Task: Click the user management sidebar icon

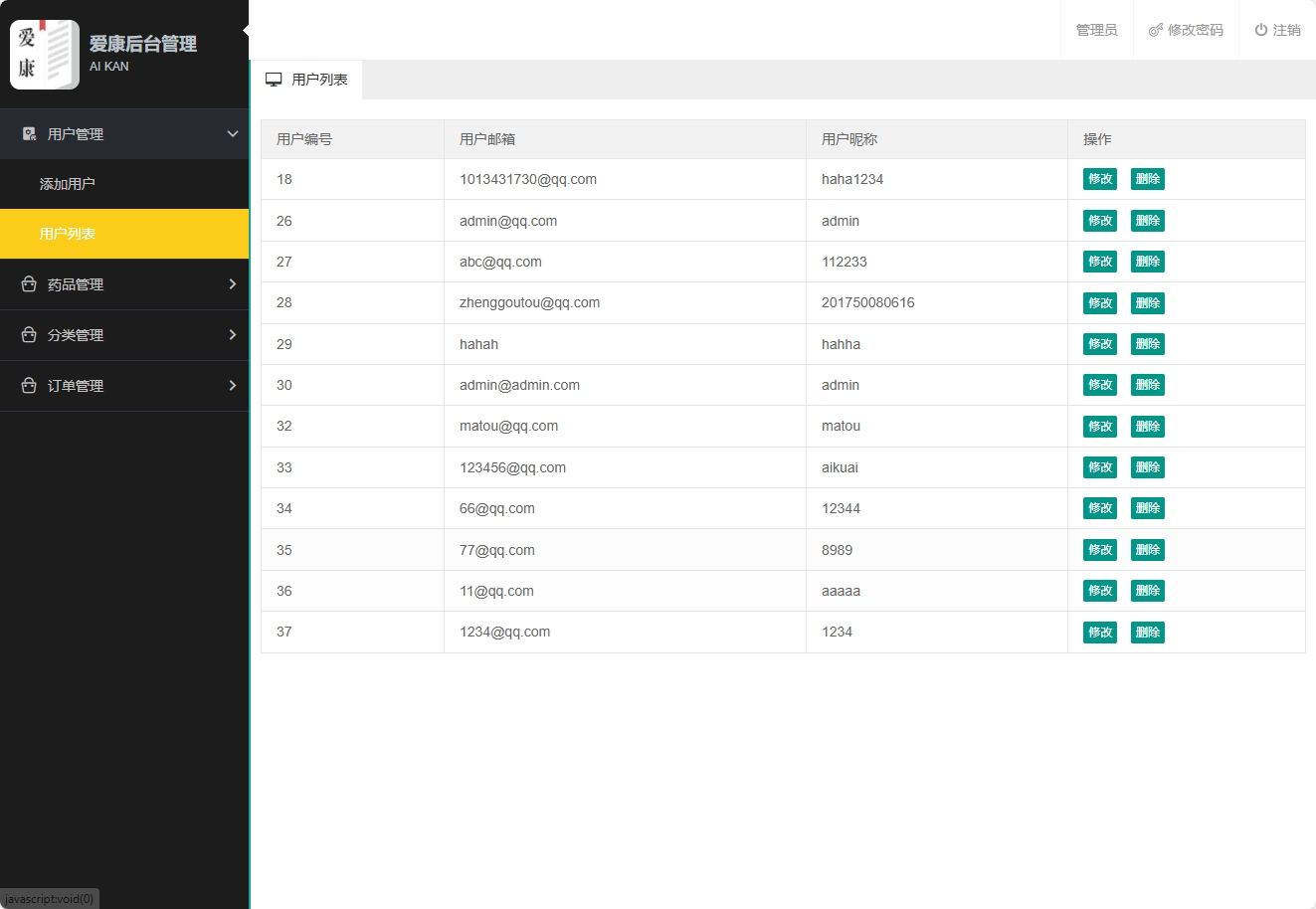Action: [x=29, y=134]
